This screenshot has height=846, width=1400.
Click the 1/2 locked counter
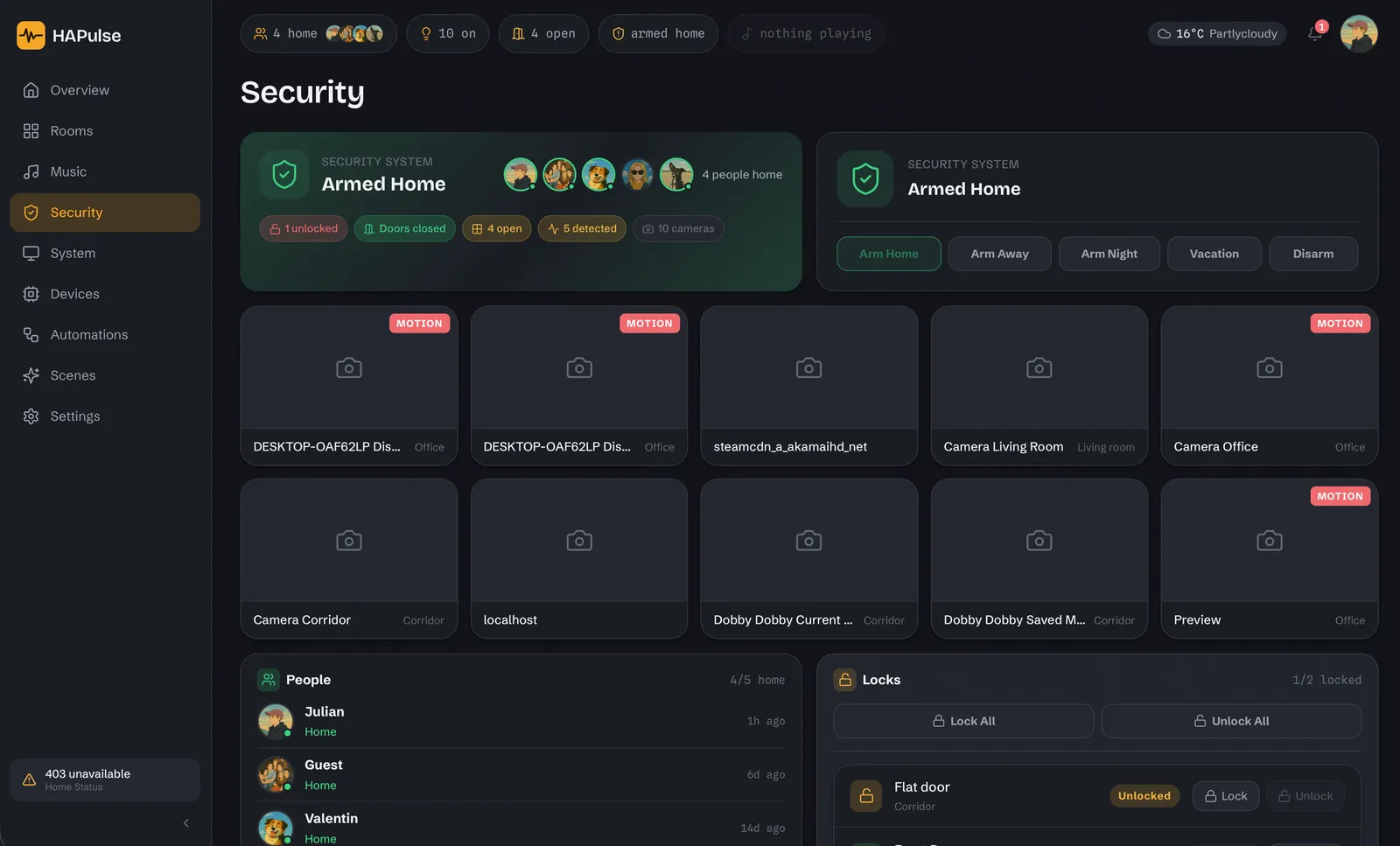(x=1326, y=680)
